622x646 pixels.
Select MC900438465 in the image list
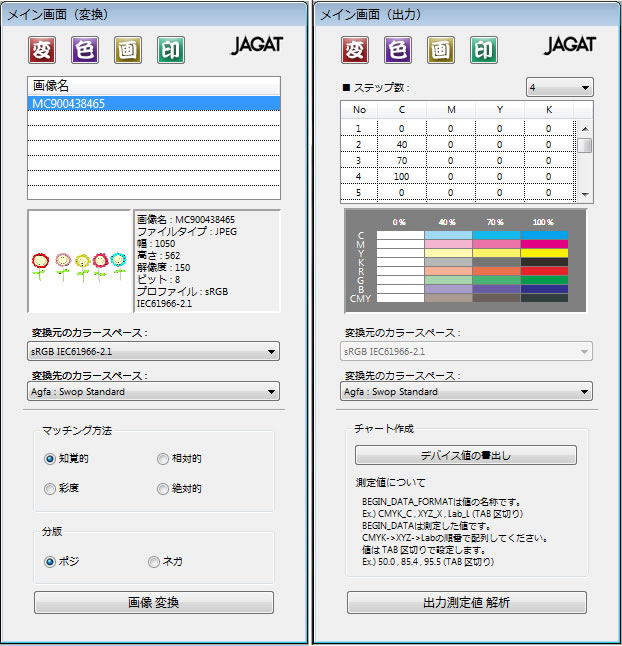point(153,103)
